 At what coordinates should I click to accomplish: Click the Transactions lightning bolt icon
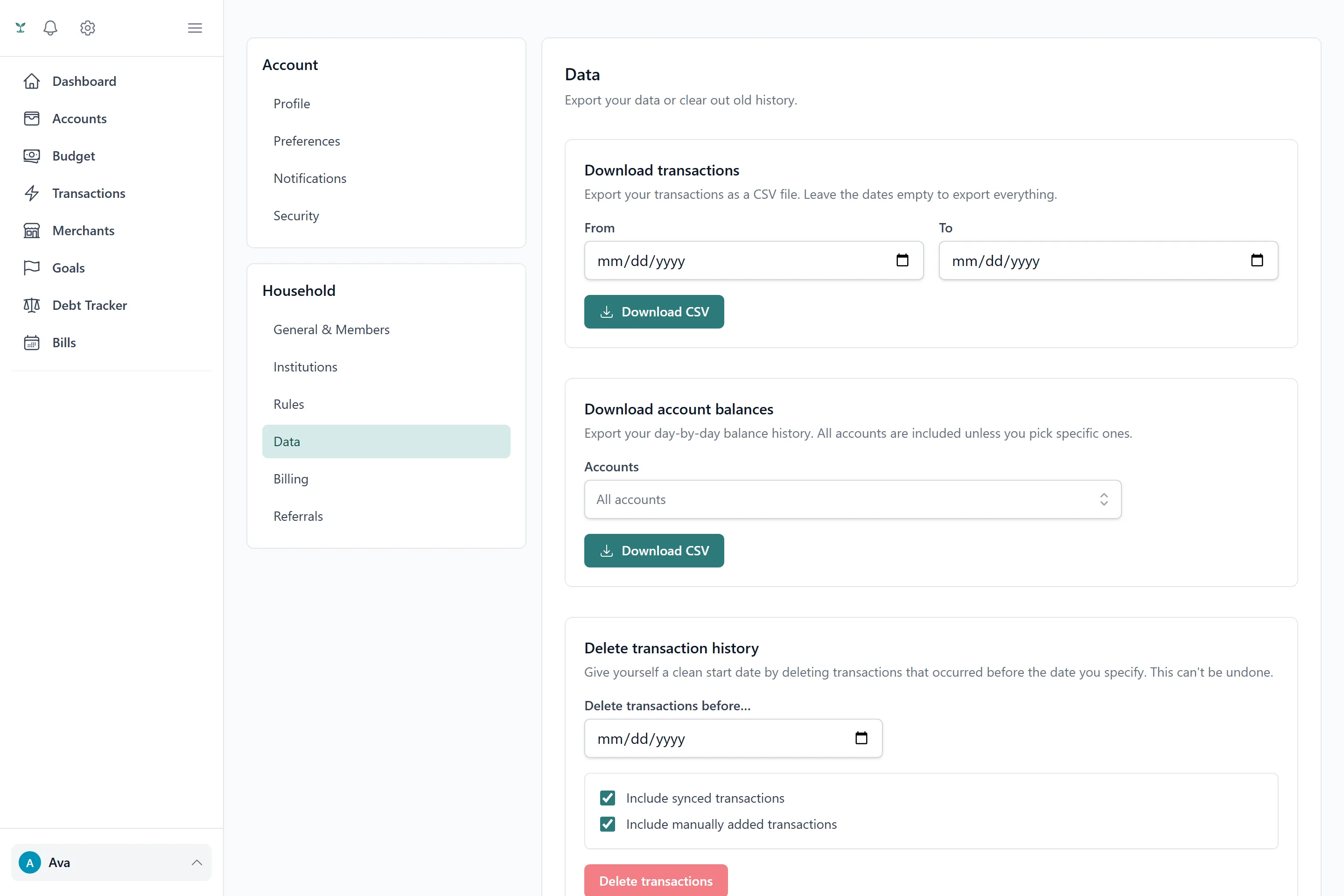[31, 193]
